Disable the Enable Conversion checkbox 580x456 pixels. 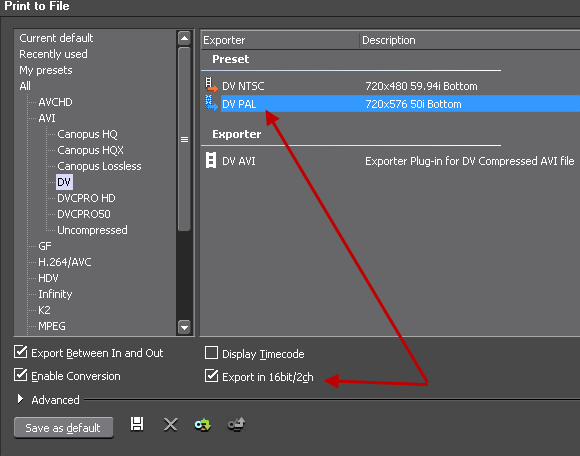[x=21, y=375]
